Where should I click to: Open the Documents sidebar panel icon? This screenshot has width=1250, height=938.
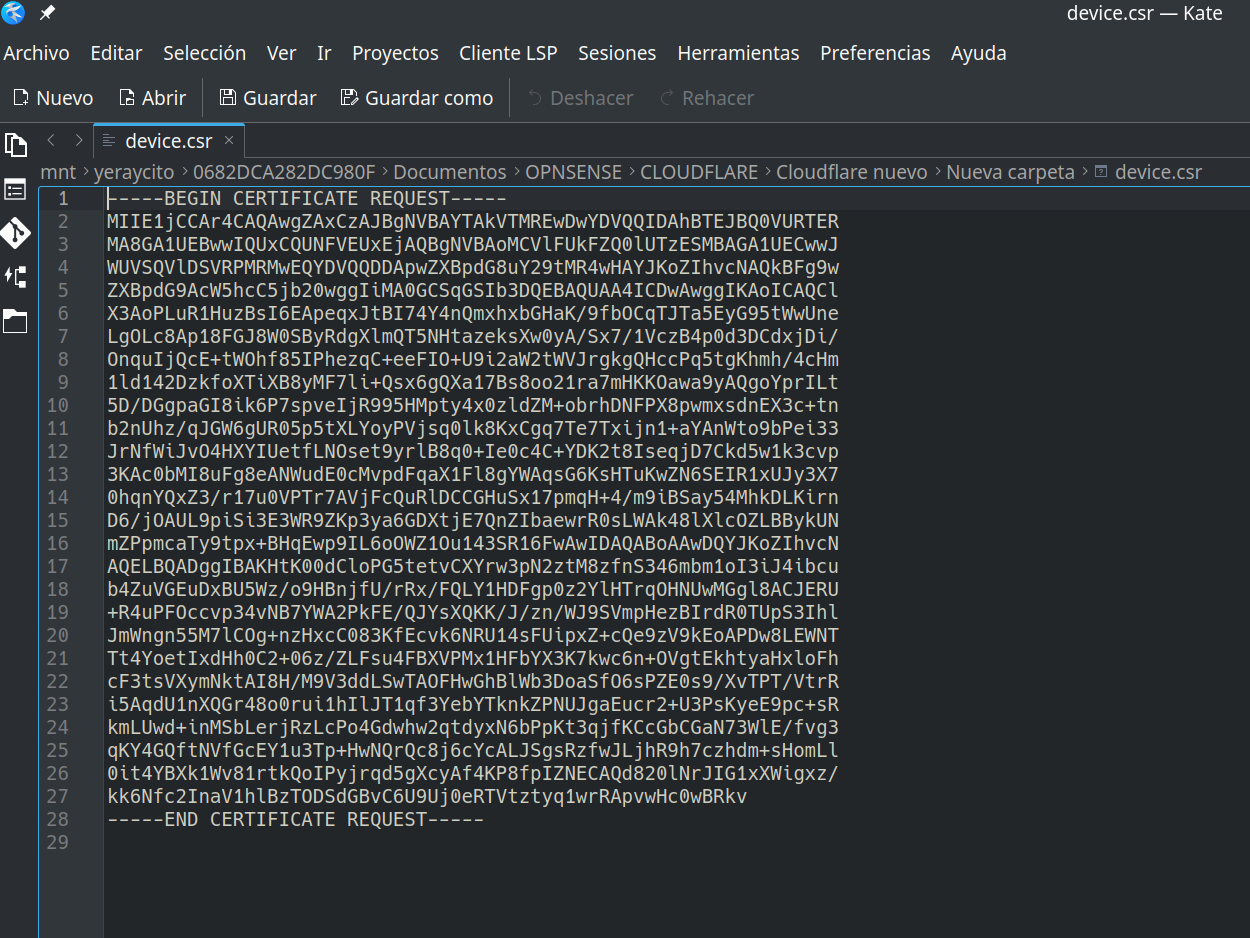[x=15, y=144]
